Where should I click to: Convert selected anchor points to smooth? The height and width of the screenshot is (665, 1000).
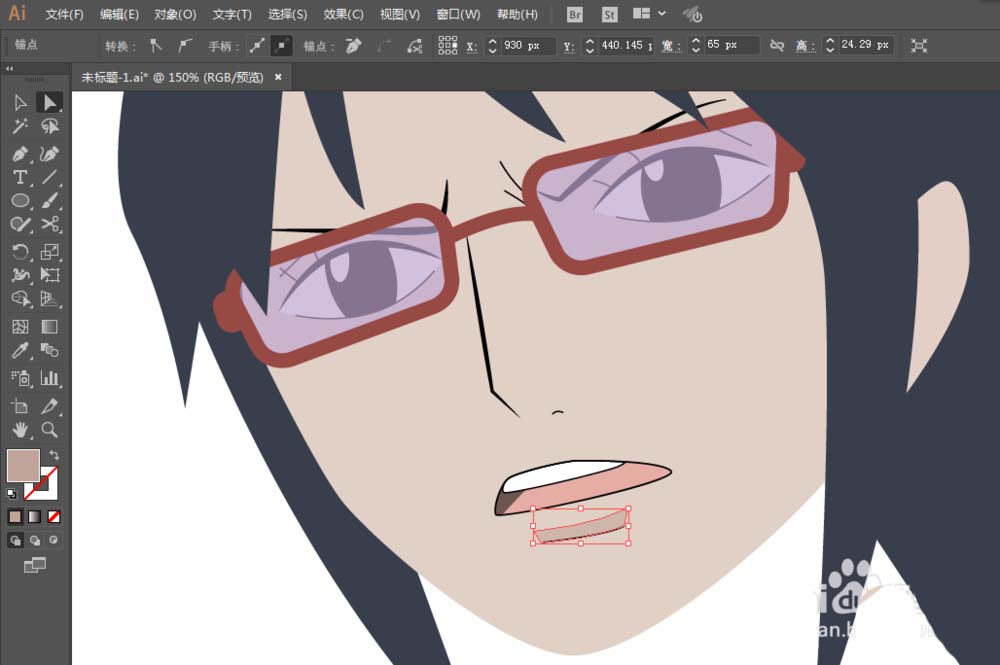[x=184, y=45]
